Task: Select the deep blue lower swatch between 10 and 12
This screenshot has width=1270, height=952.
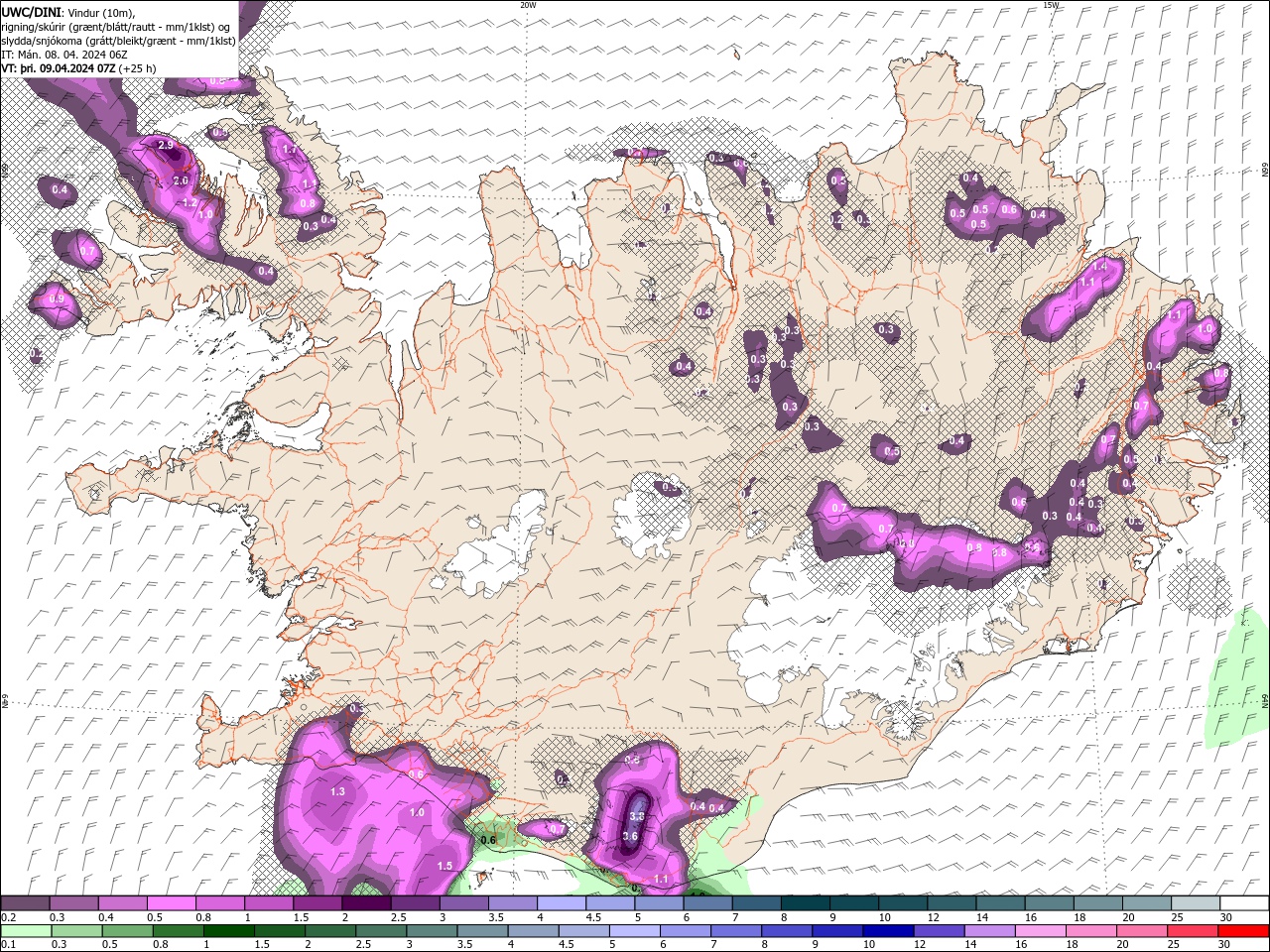Action: click(889, 931)
